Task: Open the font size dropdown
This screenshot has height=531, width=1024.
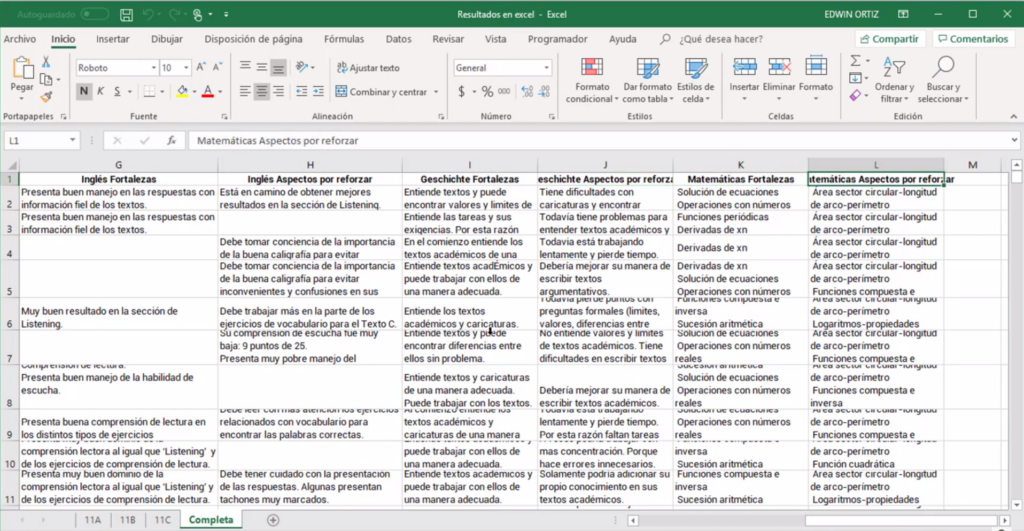Action: [x=186, y=68]
